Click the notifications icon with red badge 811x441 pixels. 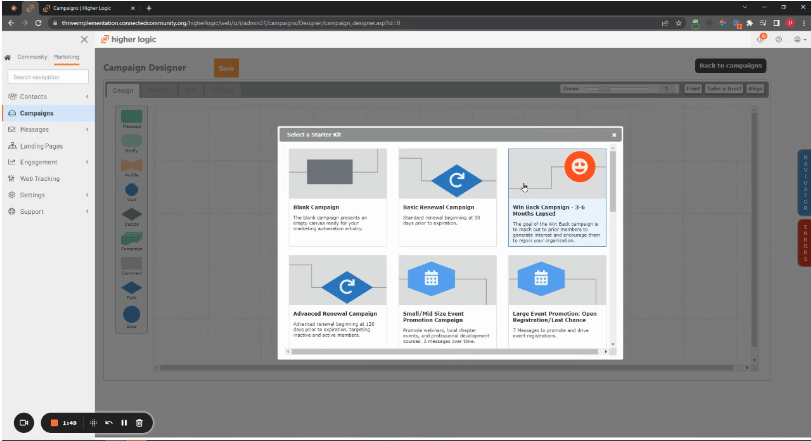[760, 39]
